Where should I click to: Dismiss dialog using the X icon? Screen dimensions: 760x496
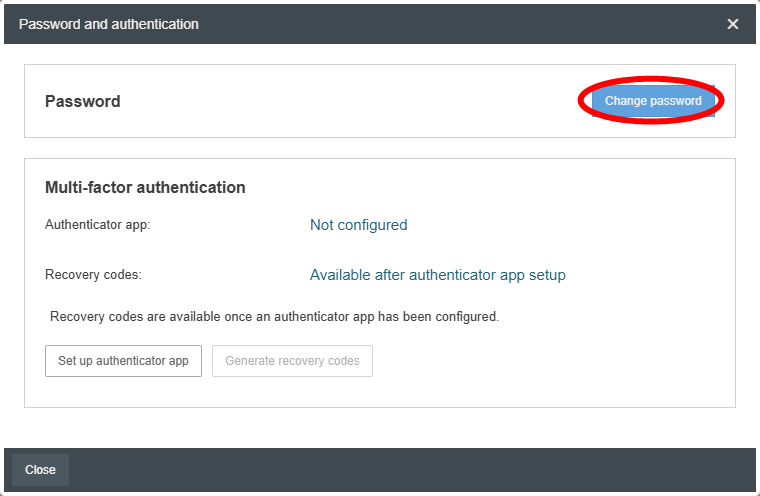click(732, 24)
